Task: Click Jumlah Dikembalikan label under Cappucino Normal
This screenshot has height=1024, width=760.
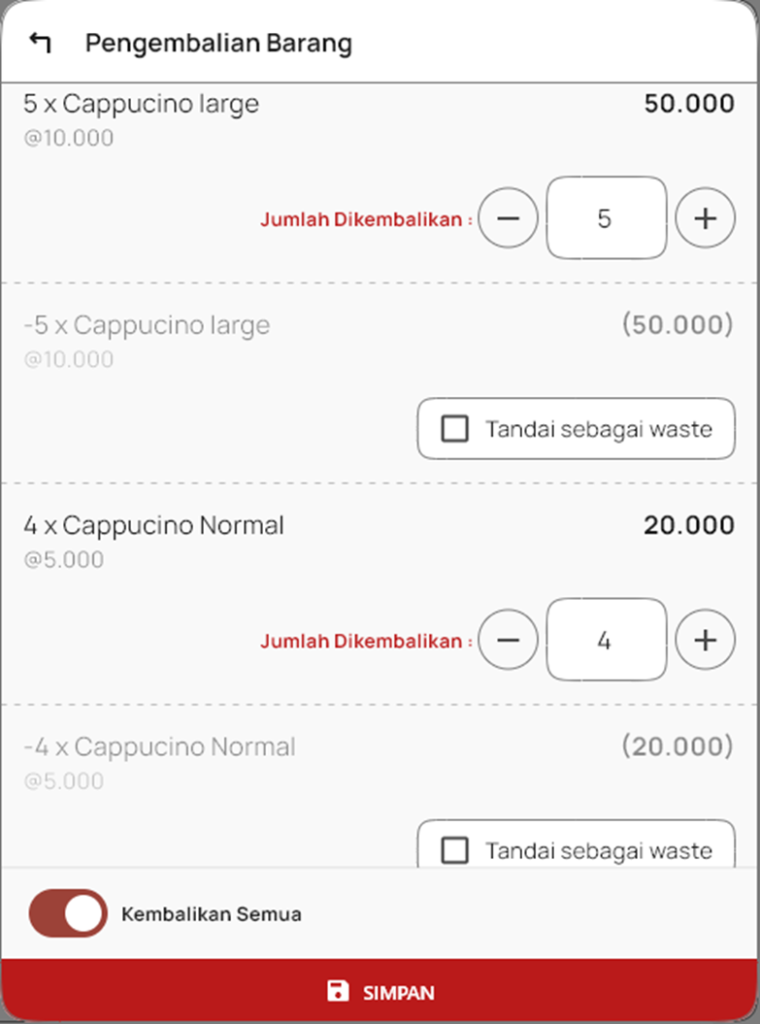Action: coord(366,641)
